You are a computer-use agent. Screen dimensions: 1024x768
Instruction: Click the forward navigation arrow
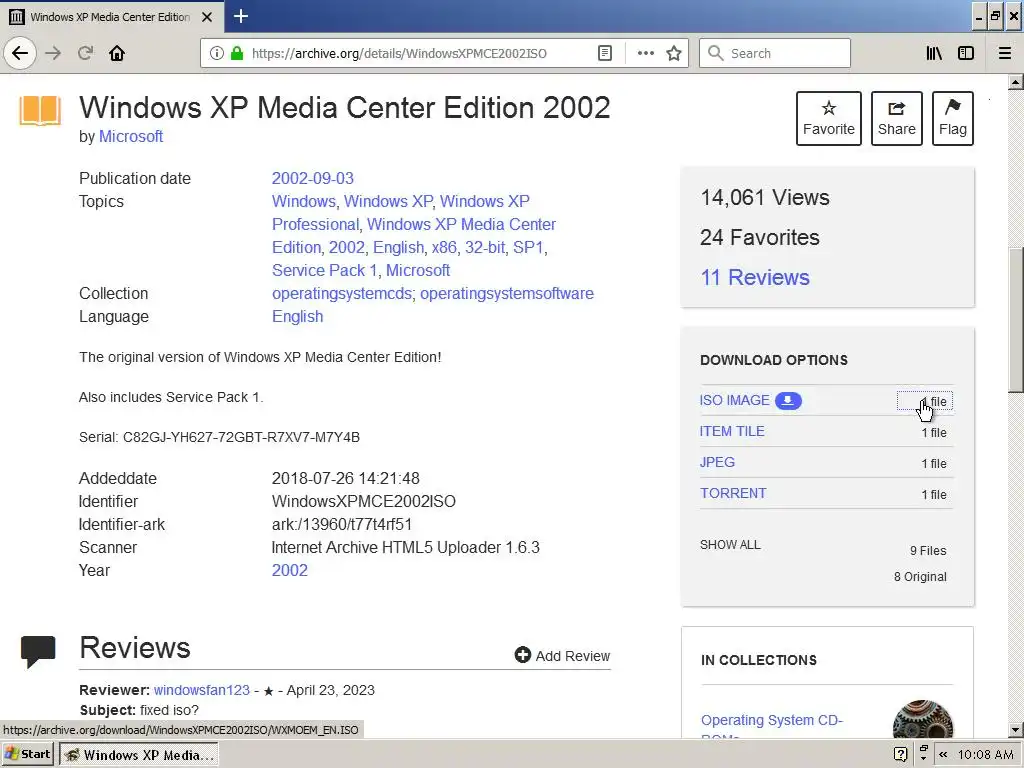point(53,53)
